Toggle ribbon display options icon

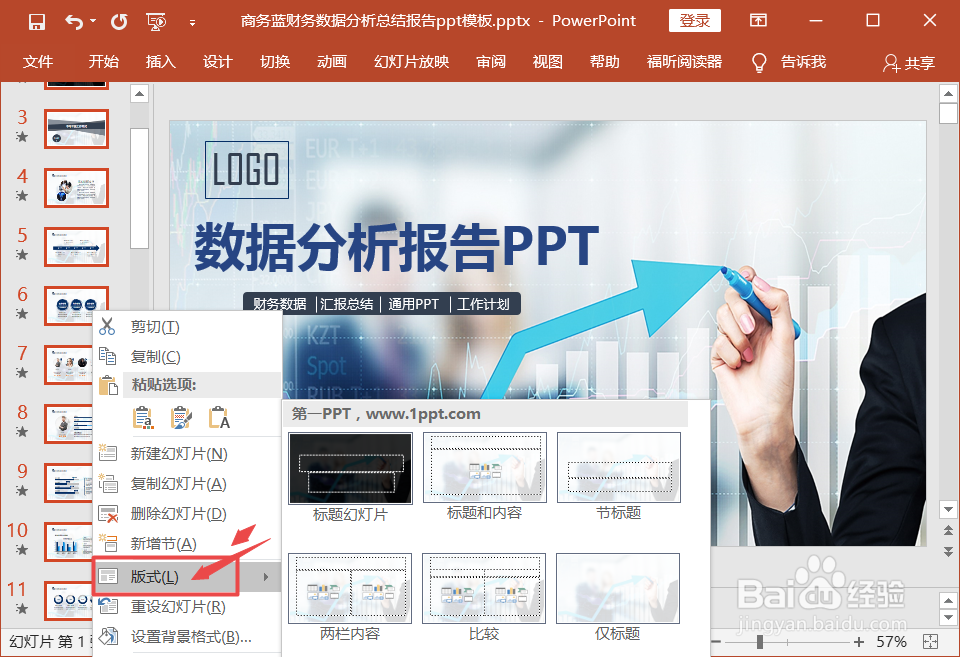click(x=758, y=21)
